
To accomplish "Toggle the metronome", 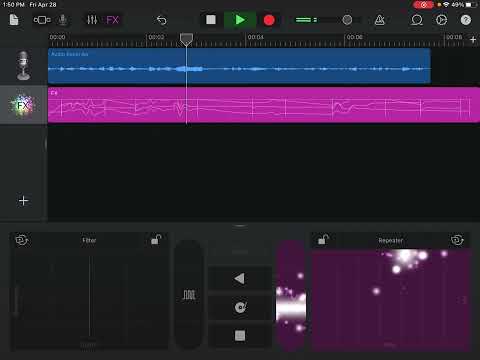I will pos(380,20).
